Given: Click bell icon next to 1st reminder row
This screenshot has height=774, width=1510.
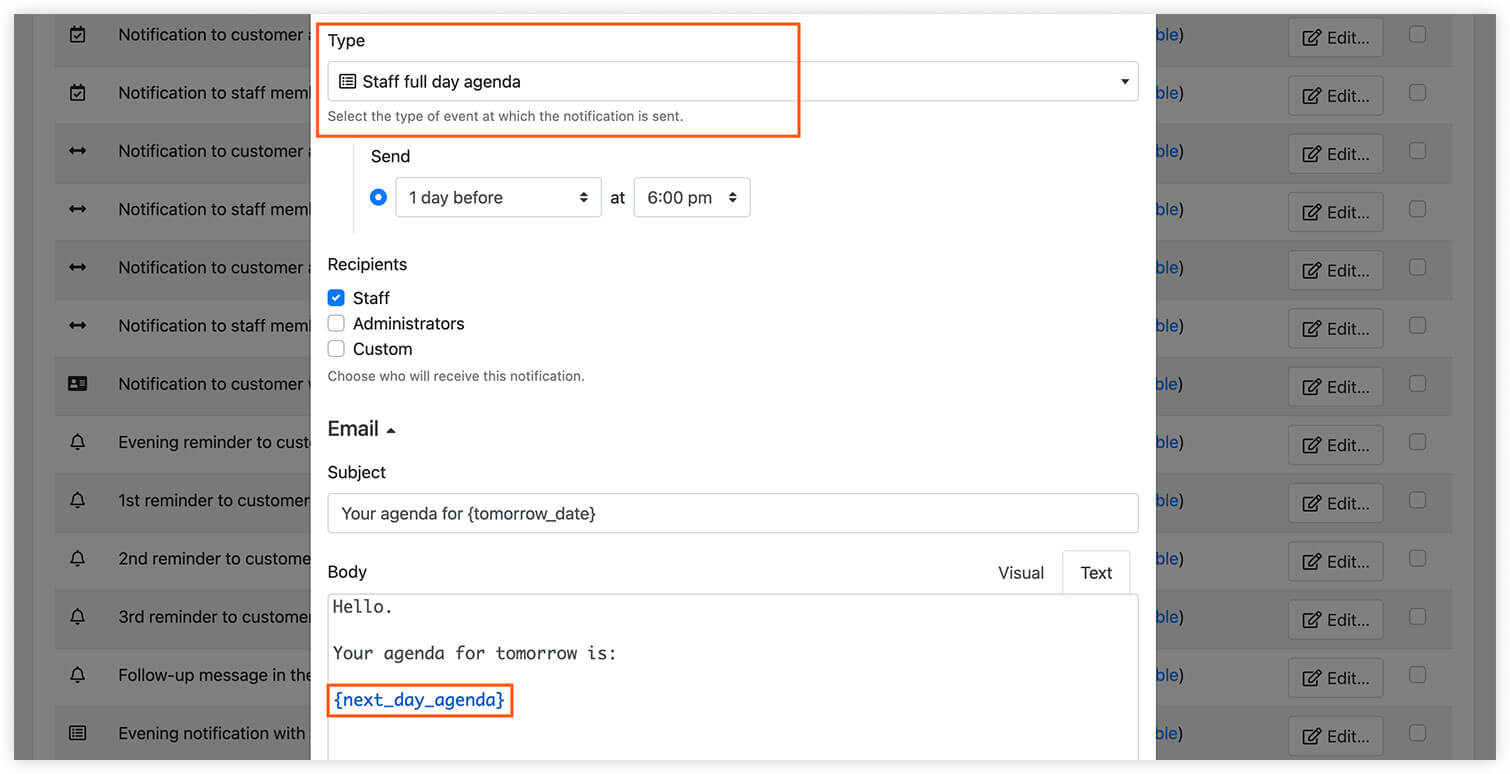Looking at the screenshot, I should (x=78, y=500).
